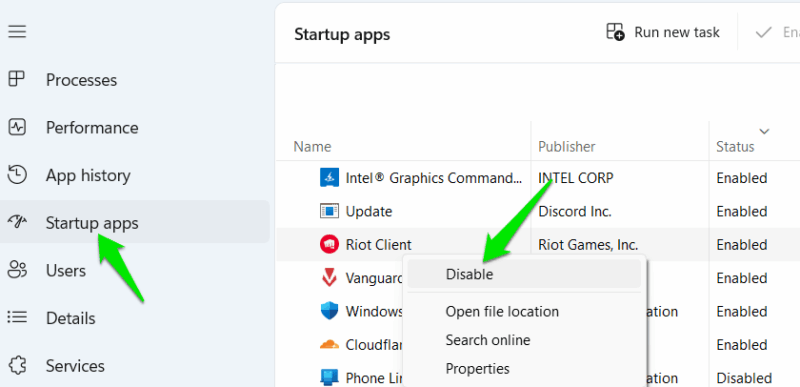Click the Details list icon
This screenshot has height=387, width=800.
[x=17, y=318]
